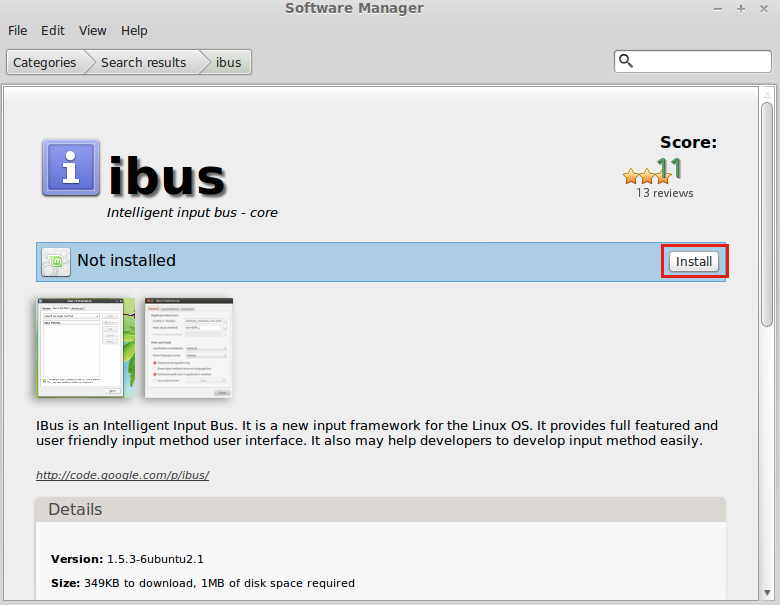The image size is (780, 605).
Task: Click the Size download info text
Action: [203, 583]
